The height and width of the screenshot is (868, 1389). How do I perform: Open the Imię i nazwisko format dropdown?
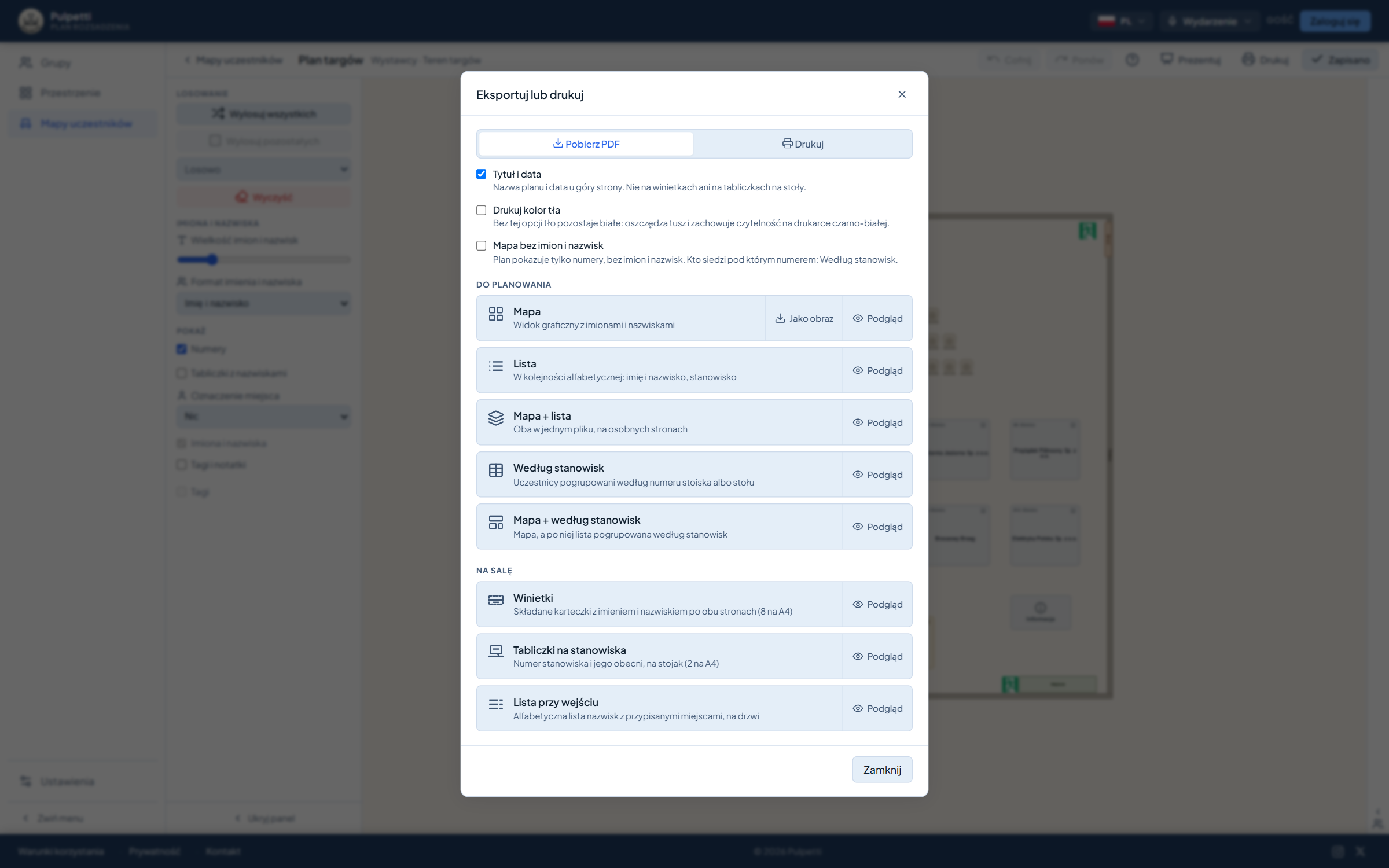coord(264,303)
